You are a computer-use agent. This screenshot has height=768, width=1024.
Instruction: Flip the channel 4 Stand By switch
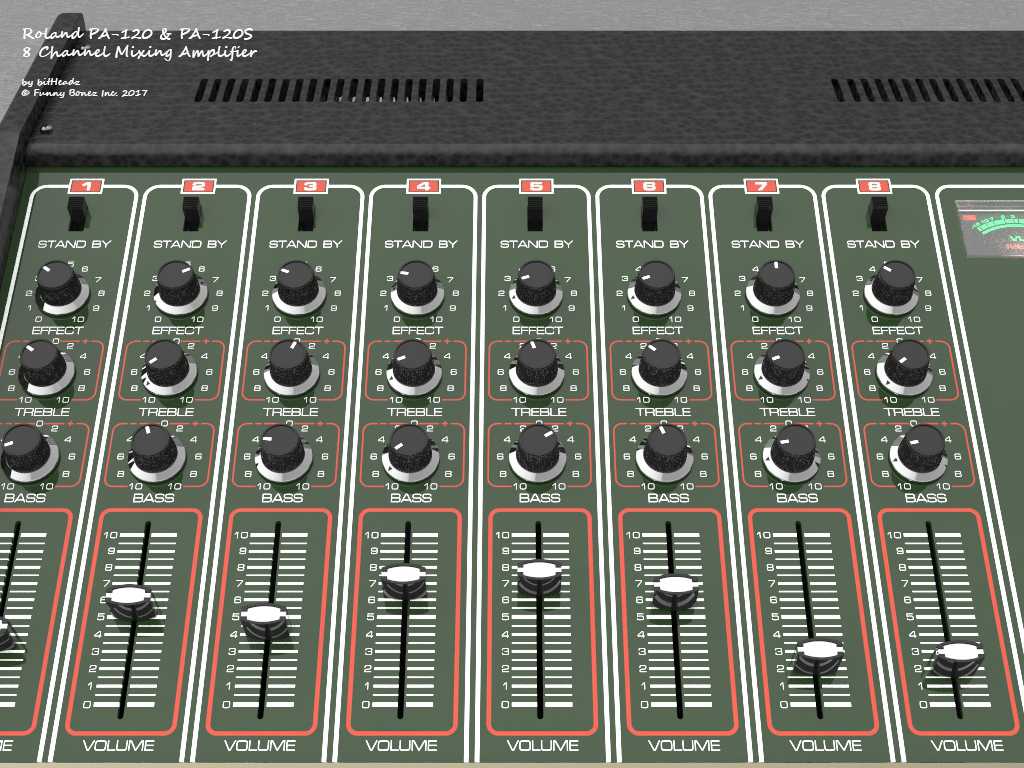(421, 214)
